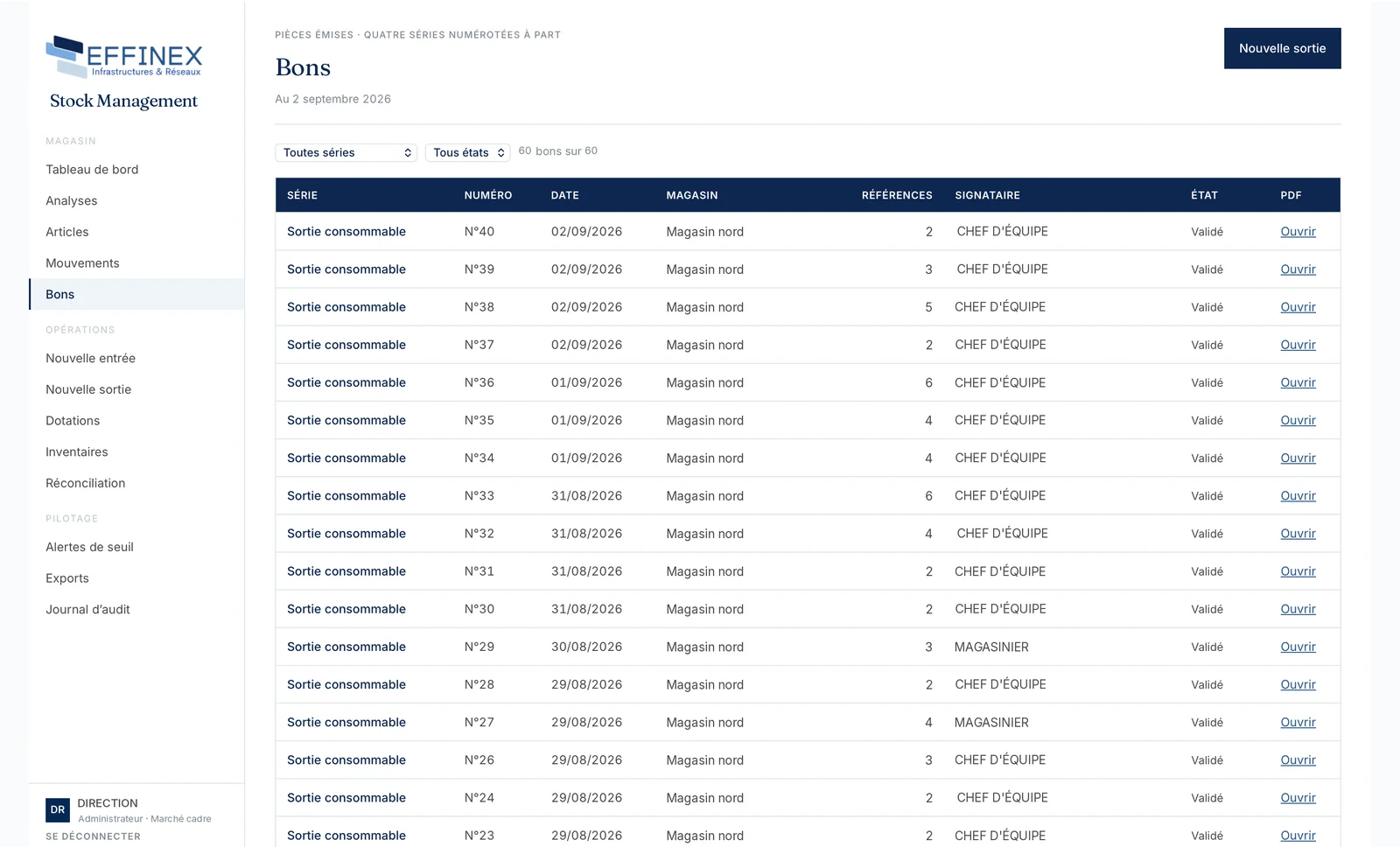Open the Journal d'audit page

tap(87, 610)
